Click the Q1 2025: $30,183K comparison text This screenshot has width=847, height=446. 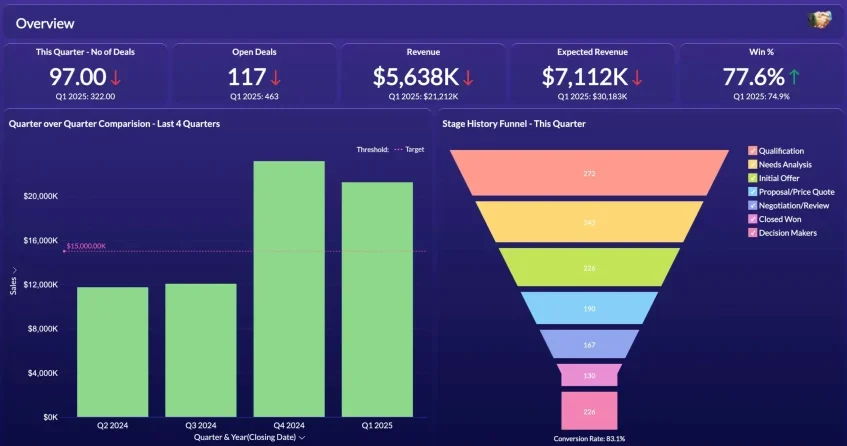pyautogui.click(x=593, y=96)
